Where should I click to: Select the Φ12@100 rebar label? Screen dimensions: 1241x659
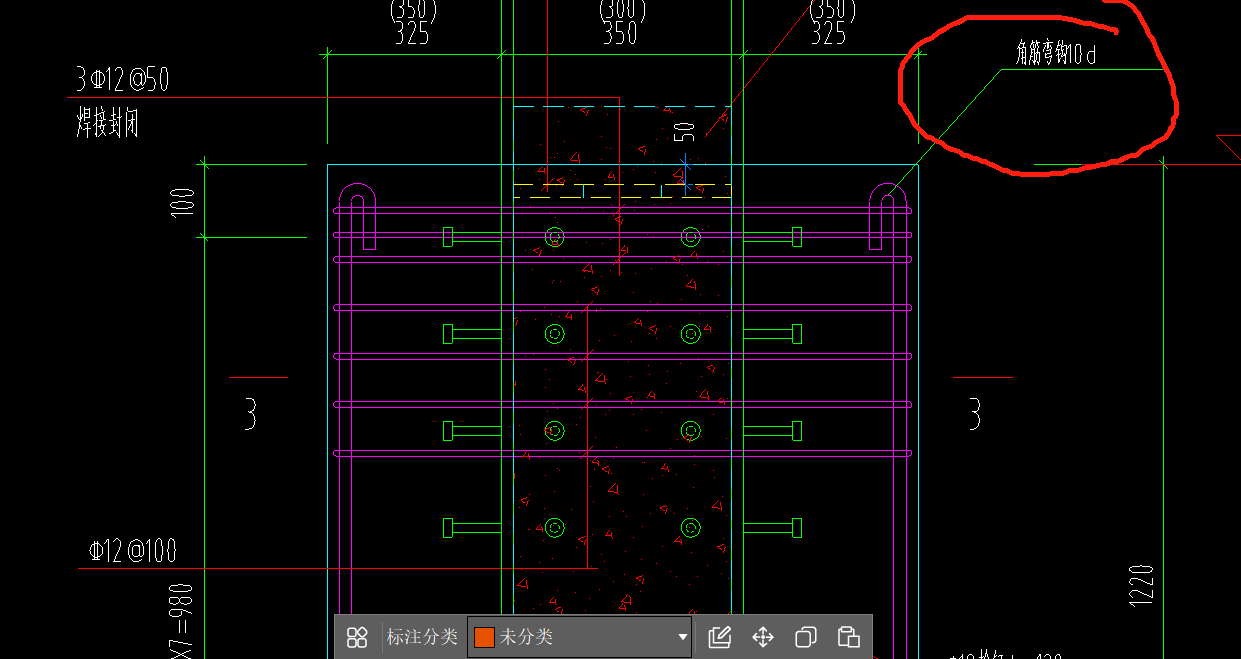[132, 551]
